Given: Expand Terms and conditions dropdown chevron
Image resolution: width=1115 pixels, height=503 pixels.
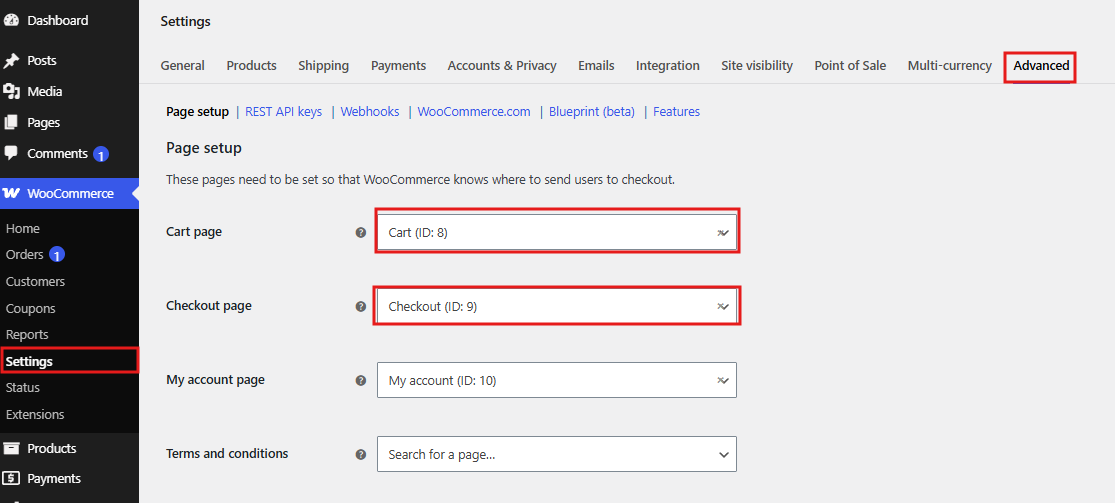Looking at the screenshot, I should tap(724, 455).
